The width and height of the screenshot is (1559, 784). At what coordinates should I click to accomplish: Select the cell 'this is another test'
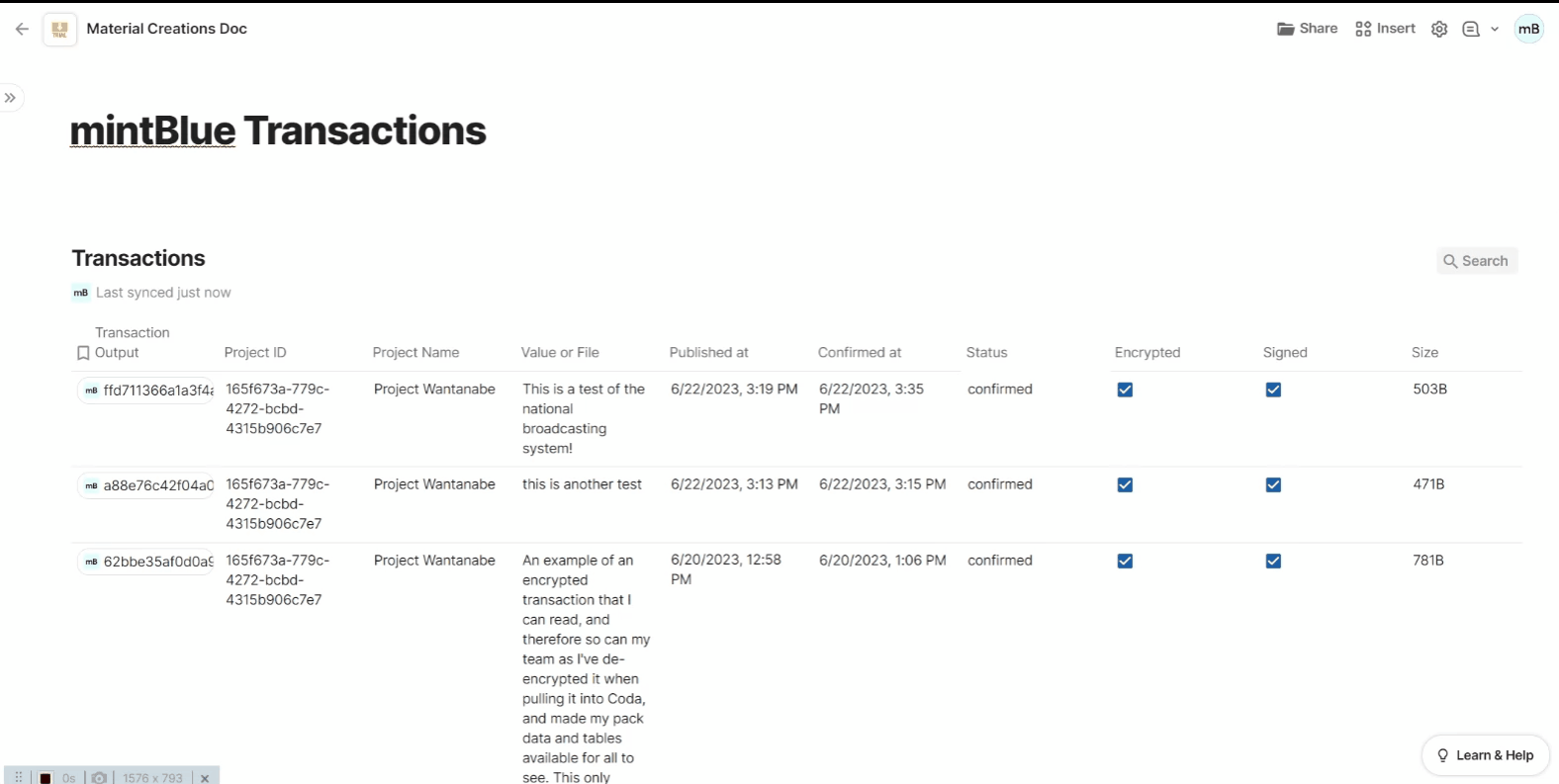point(582,484)
